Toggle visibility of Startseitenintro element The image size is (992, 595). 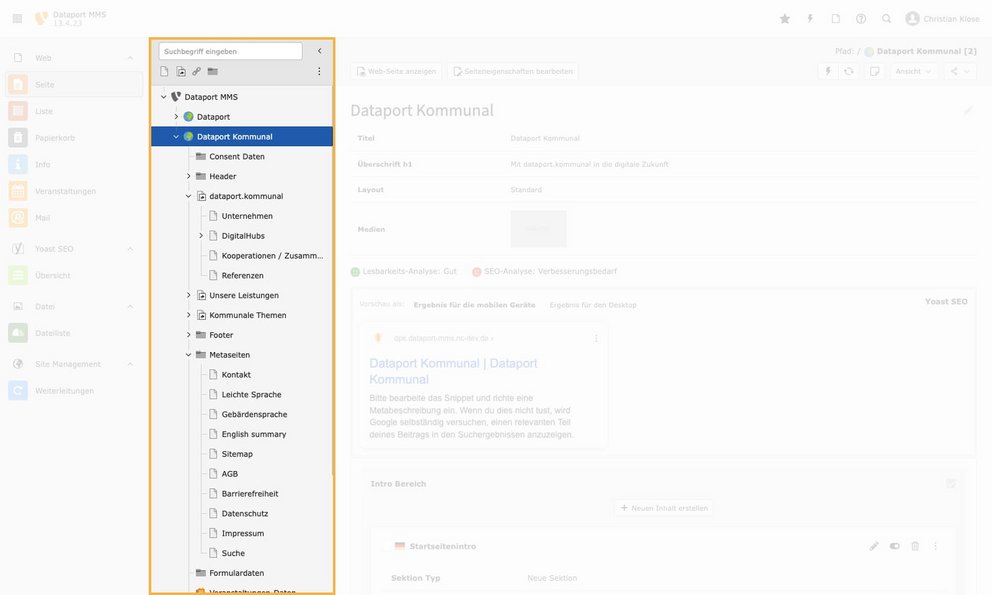tap(894, 546)
